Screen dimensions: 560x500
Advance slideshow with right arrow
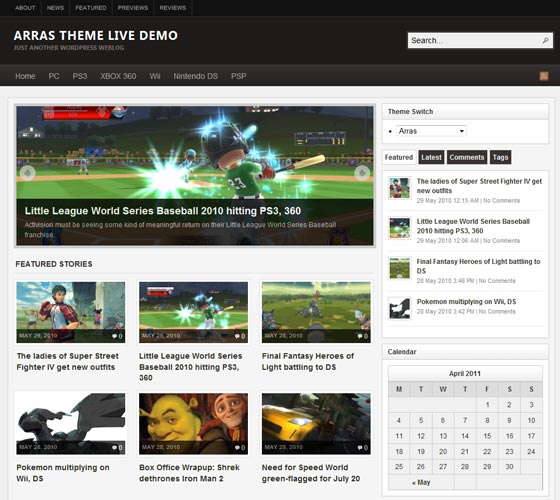tap(362, 172)
